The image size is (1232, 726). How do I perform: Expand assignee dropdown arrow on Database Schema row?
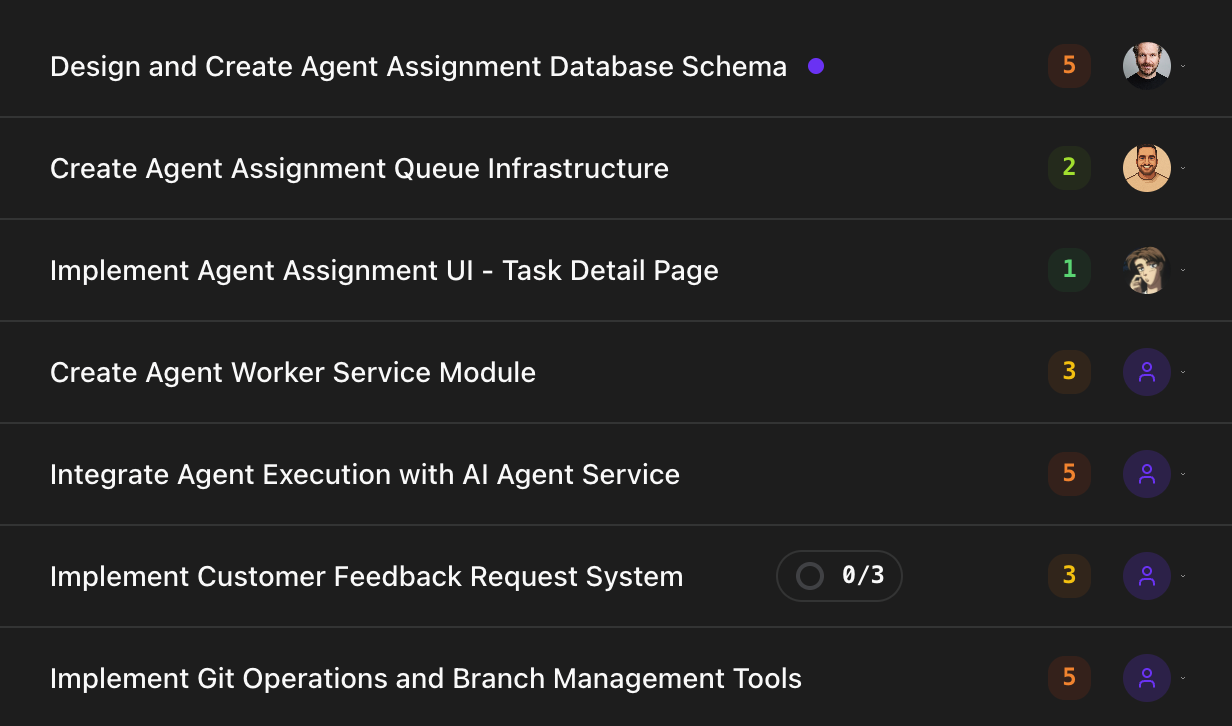(x=1183, y=66)
